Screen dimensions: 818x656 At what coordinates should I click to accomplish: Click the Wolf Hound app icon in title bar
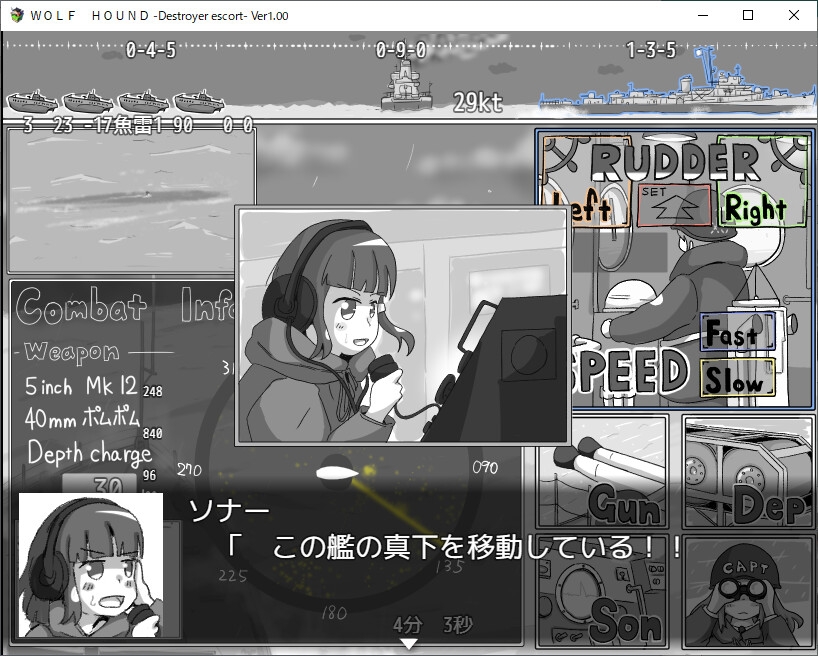14,15
